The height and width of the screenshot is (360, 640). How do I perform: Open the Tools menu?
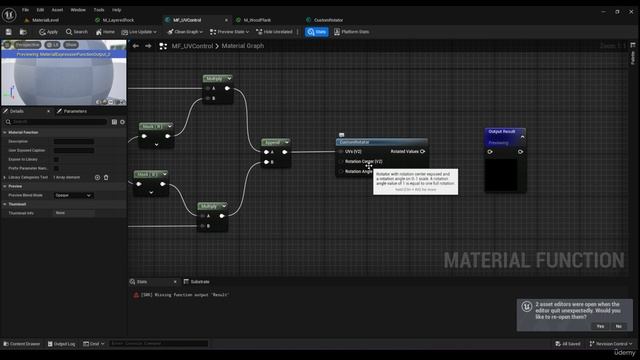click(x=99, y=10)
